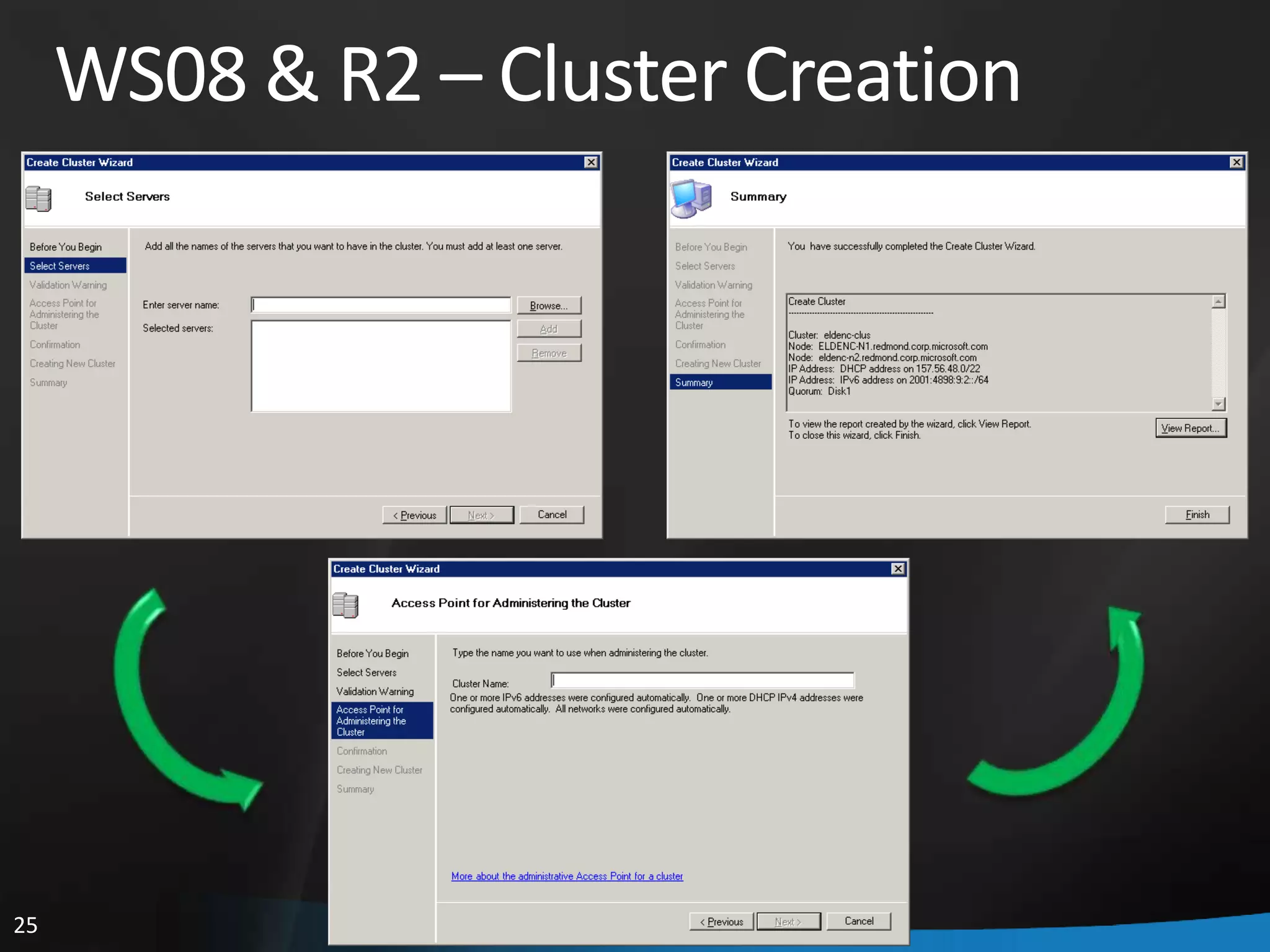Click the Selected servers list box
Screen dimensions: 1270x952
pyautogui.click(x=381, y=366)
